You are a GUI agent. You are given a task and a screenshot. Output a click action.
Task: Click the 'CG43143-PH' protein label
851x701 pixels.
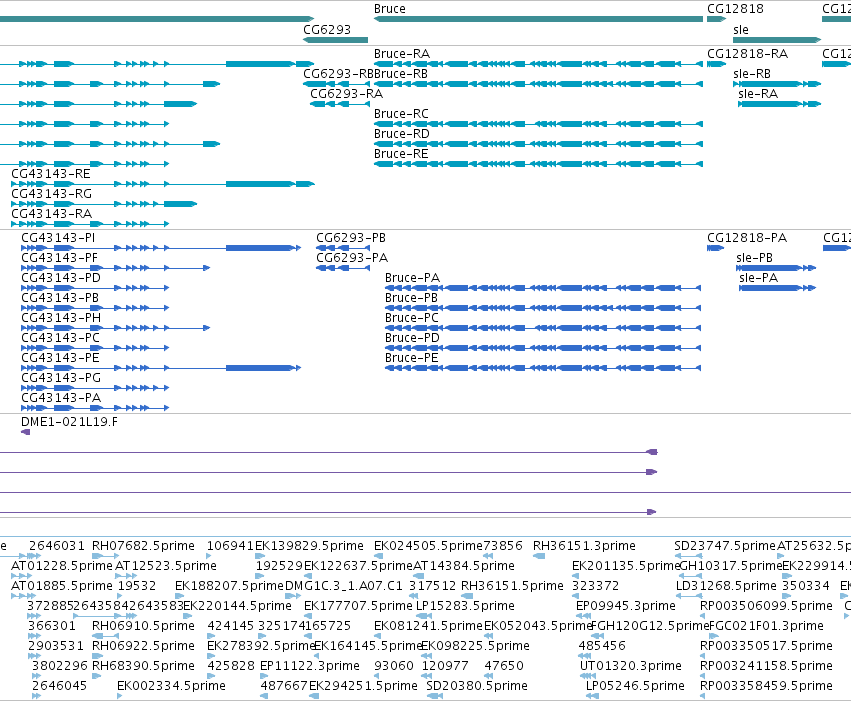pyautogui.click(x=61, y=317)
